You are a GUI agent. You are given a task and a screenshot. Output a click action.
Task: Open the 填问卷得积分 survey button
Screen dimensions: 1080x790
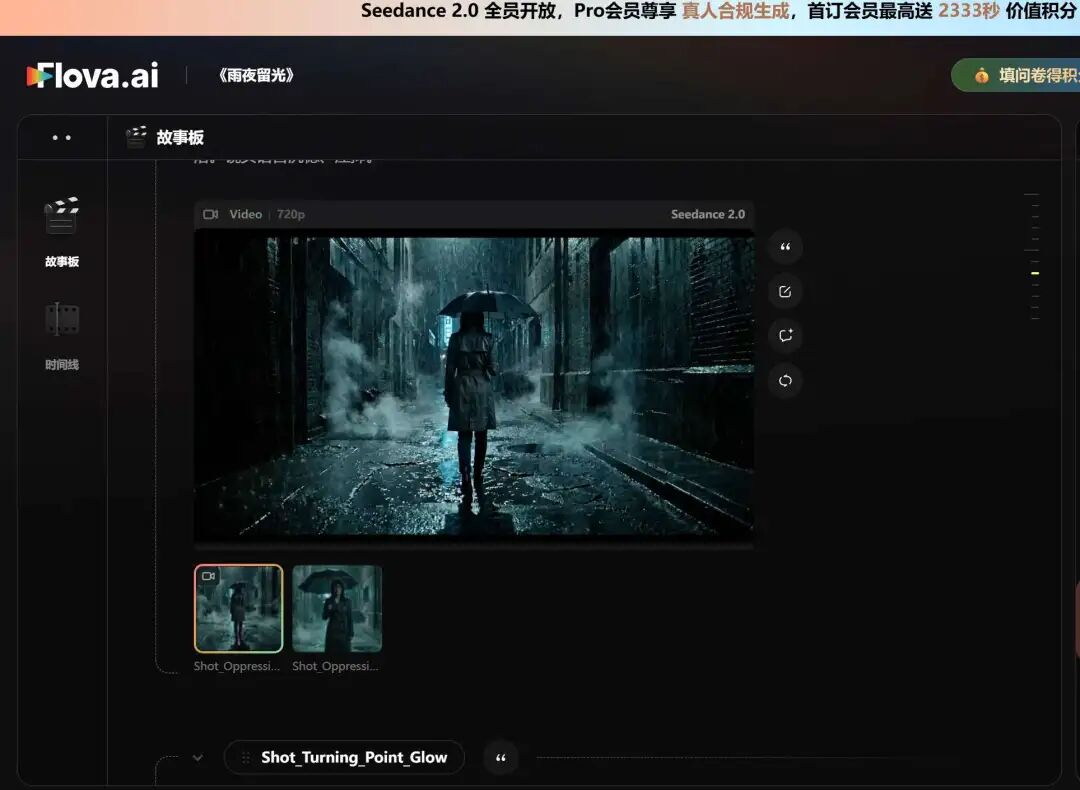(x=1016, y=75)
